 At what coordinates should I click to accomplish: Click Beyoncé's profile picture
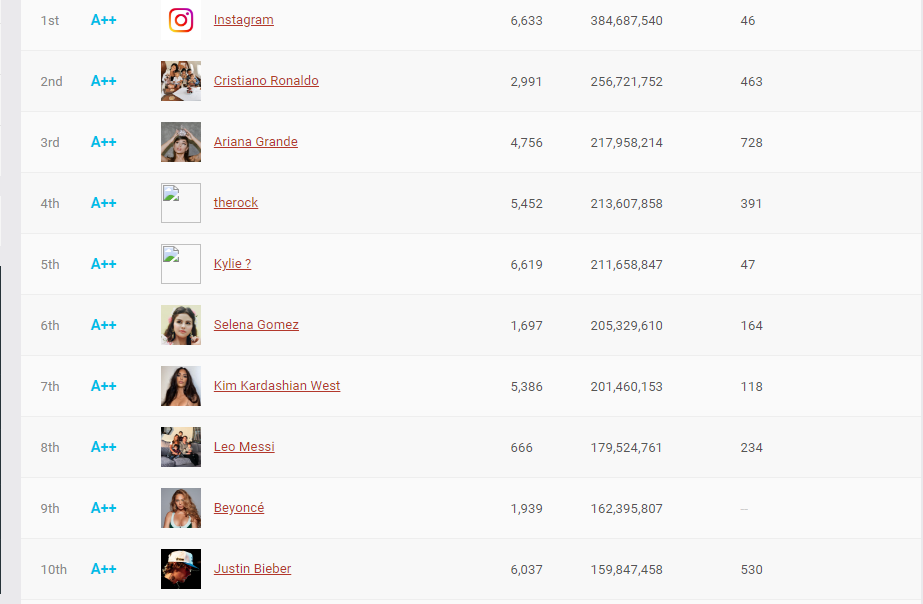pyautogui.click(x=181, y=508)
